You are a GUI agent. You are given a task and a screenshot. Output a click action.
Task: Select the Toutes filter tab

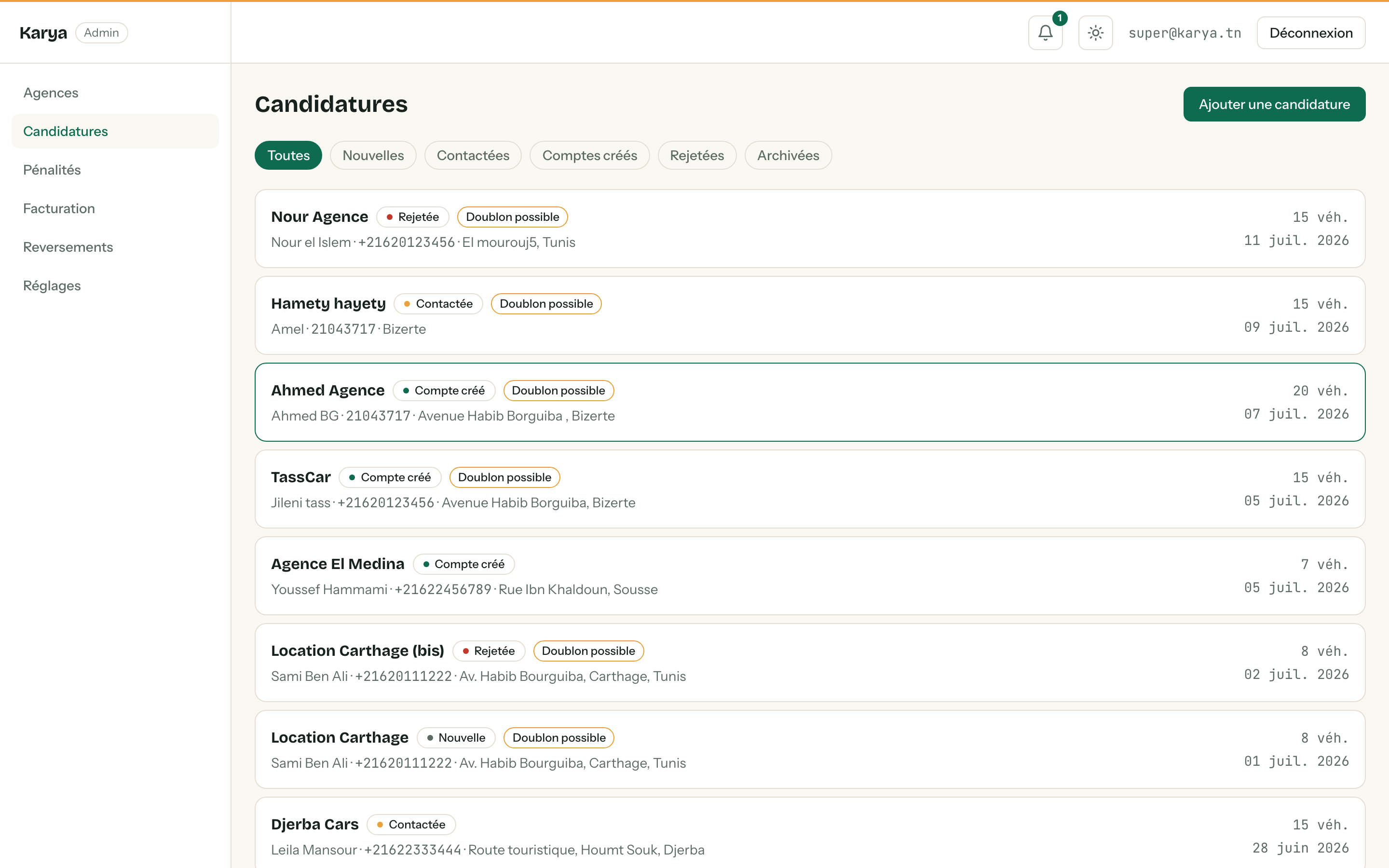[288, 155]
